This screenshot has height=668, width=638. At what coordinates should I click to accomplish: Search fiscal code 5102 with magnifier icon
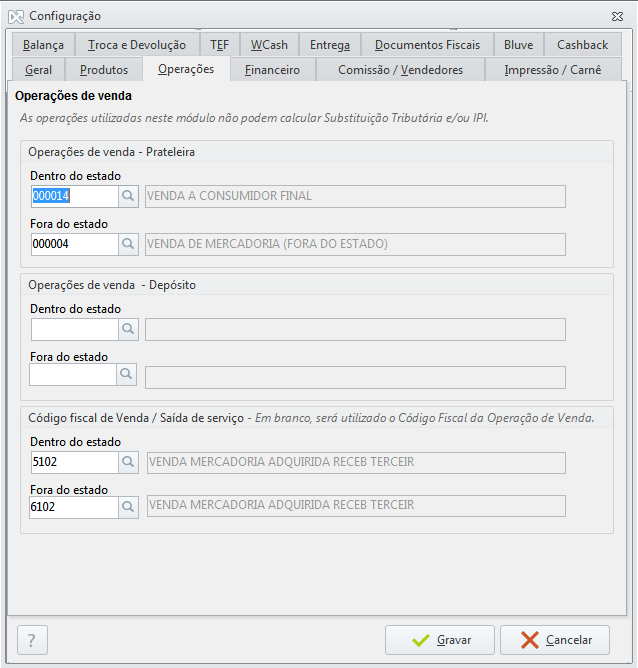click(x=128, y=462)
